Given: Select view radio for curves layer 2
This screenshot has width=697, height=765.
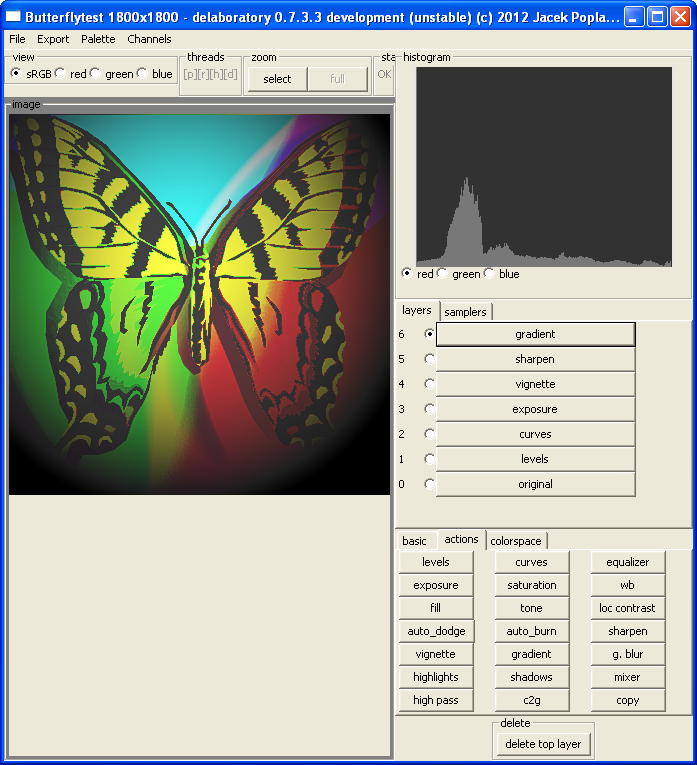Looking at the screenshot, I should click(x=429, y=434).
